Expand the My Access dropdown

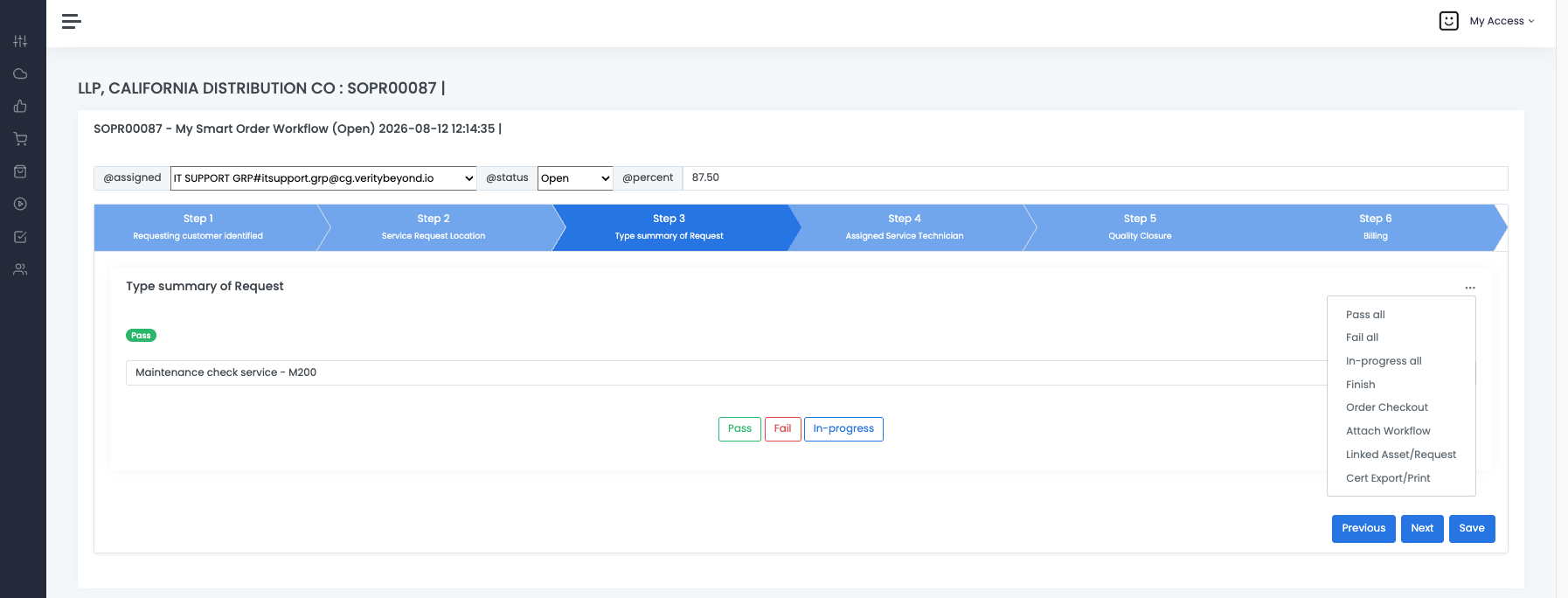point(1502,21)
